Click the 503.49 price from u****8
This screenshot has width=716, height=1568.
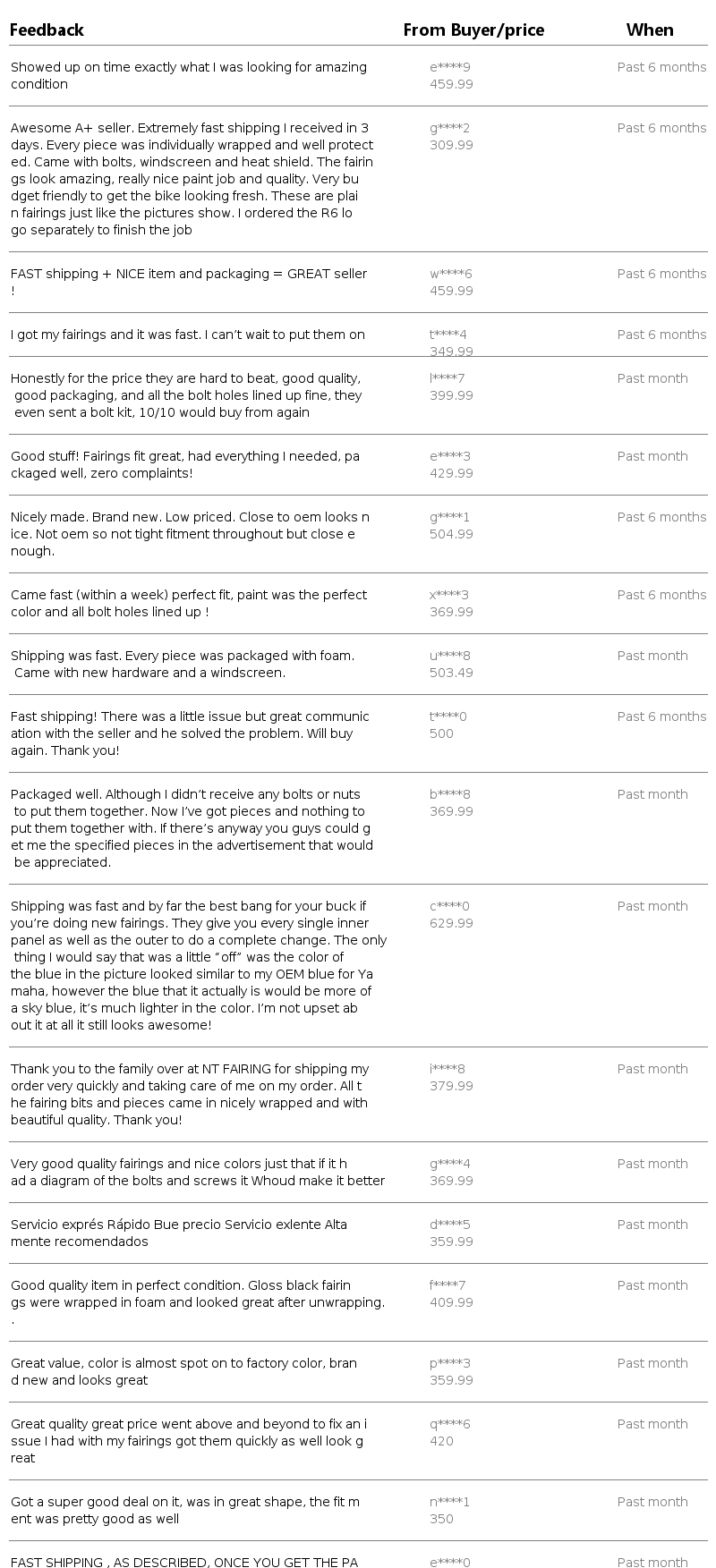point(451,673)
